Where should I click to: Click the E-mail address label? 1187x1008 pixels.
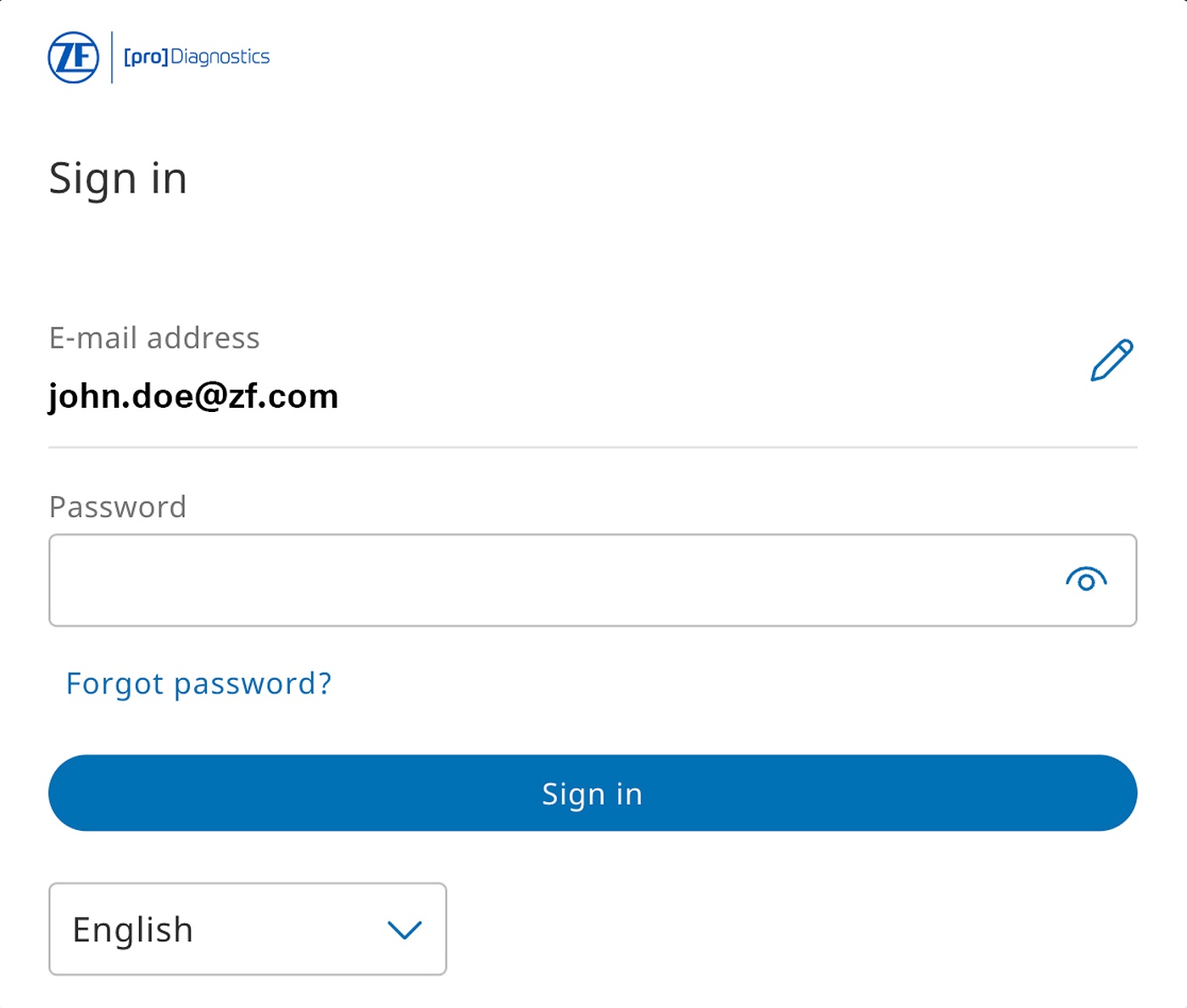pyautogui.click(x=154, y=338)
